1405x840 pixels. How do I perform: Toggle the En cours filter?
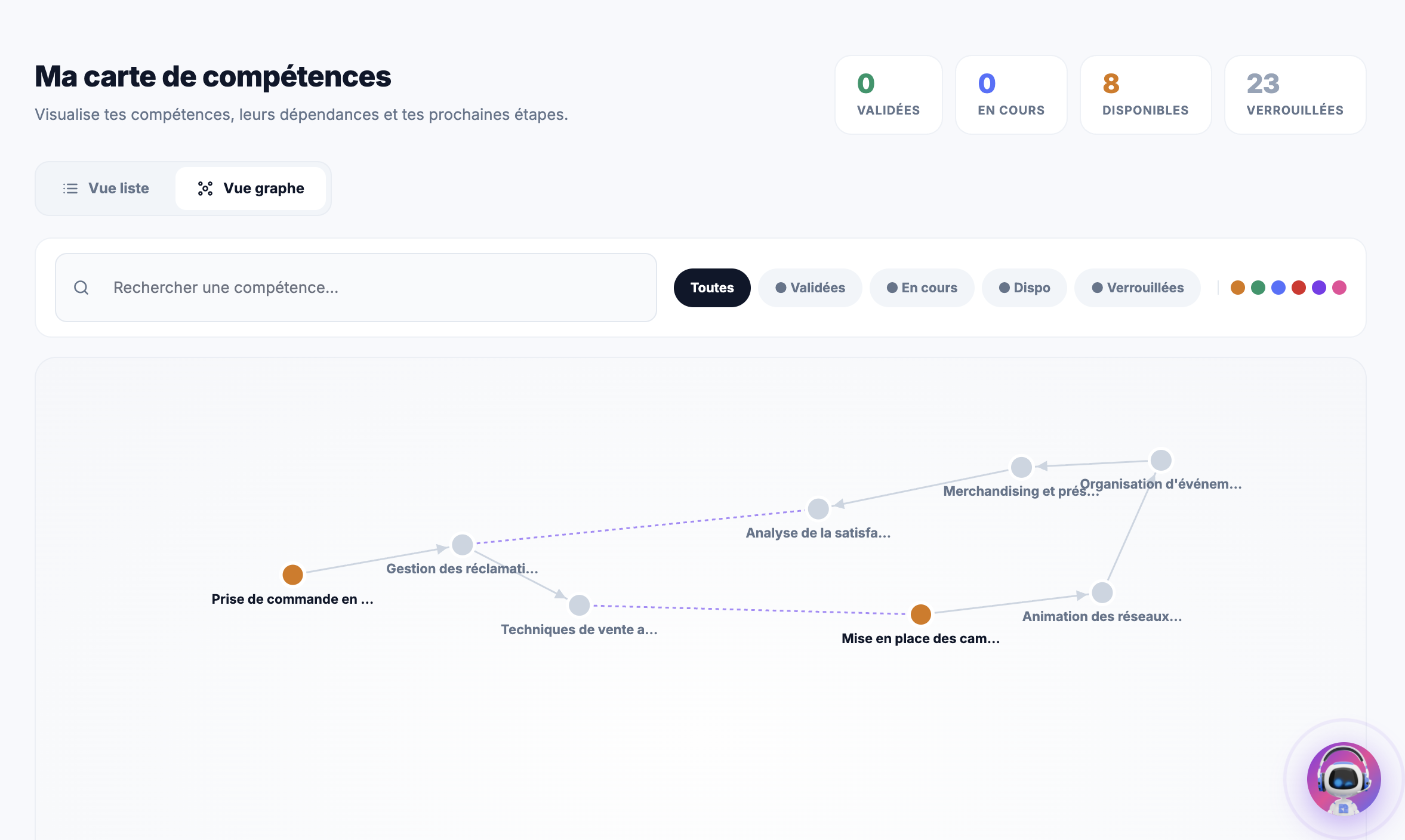click(922, 287)
